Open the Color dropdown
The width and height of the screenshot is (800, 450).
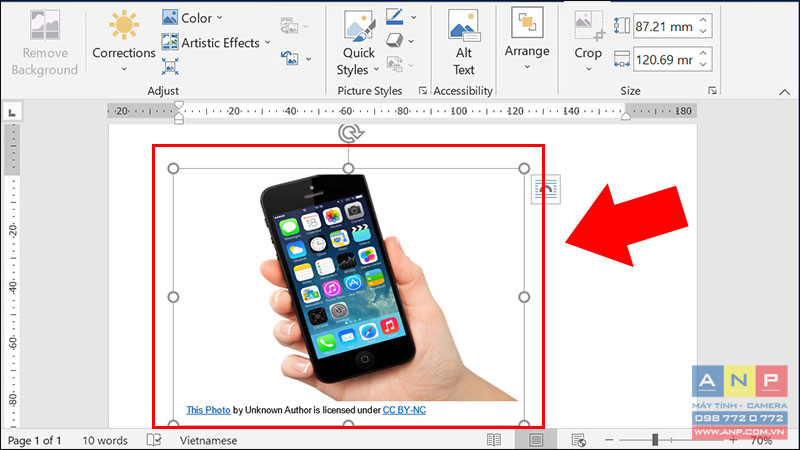coord(192,18)
